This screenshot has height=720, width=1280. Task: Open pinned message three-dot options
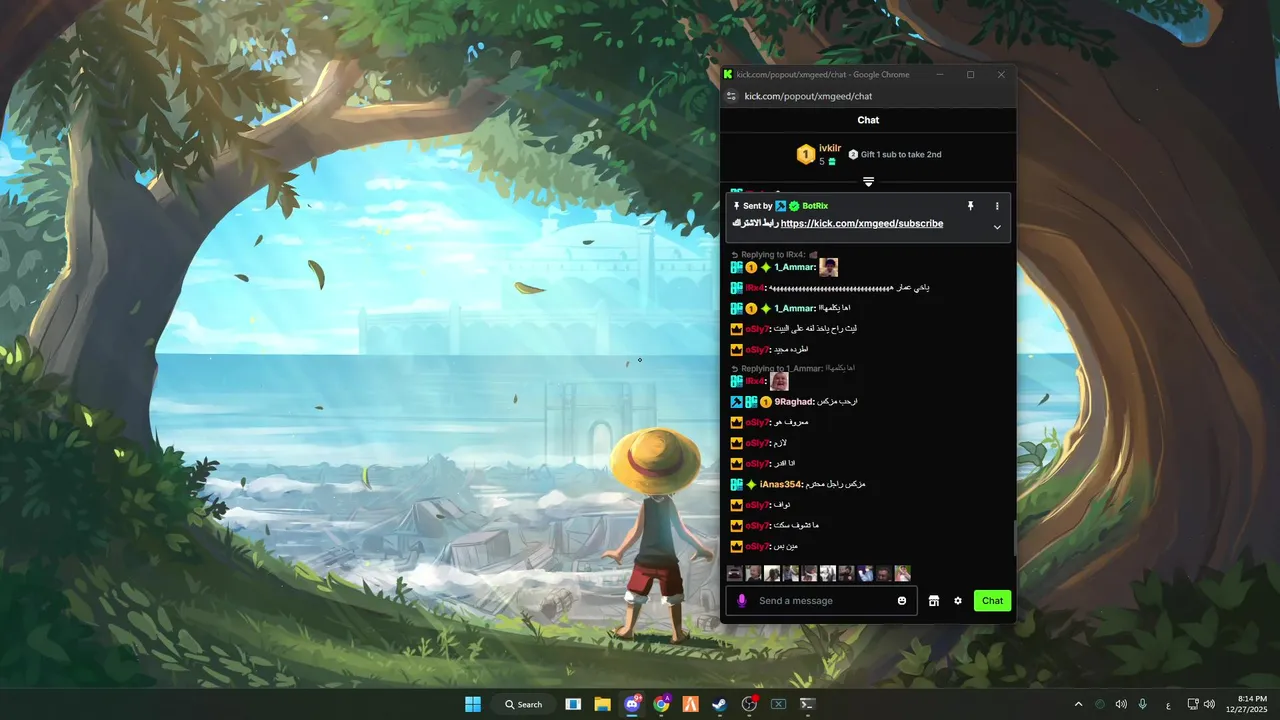pyautogui.click(x=997, y=206)
